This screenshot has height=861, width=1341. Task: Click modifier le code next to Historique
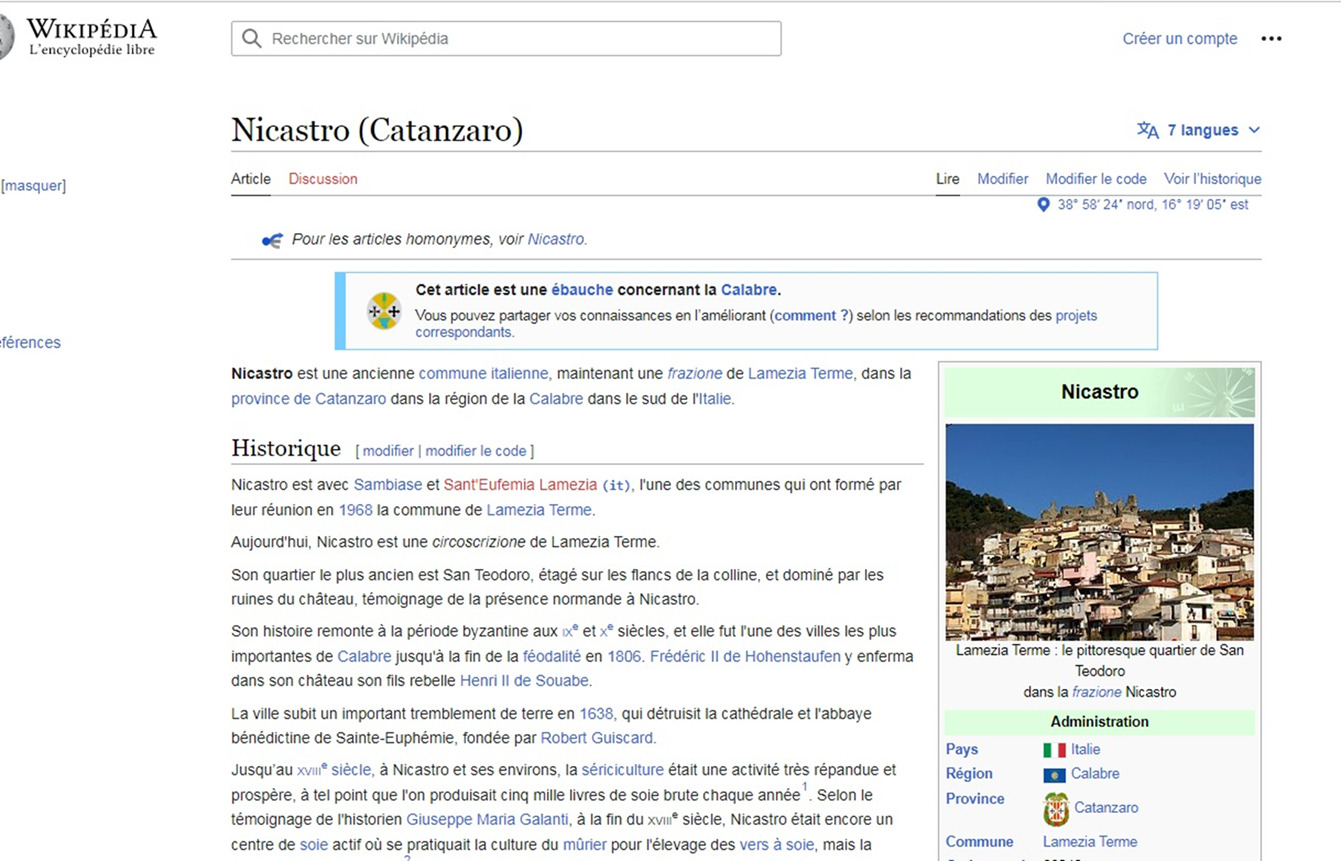click(476, 451)
